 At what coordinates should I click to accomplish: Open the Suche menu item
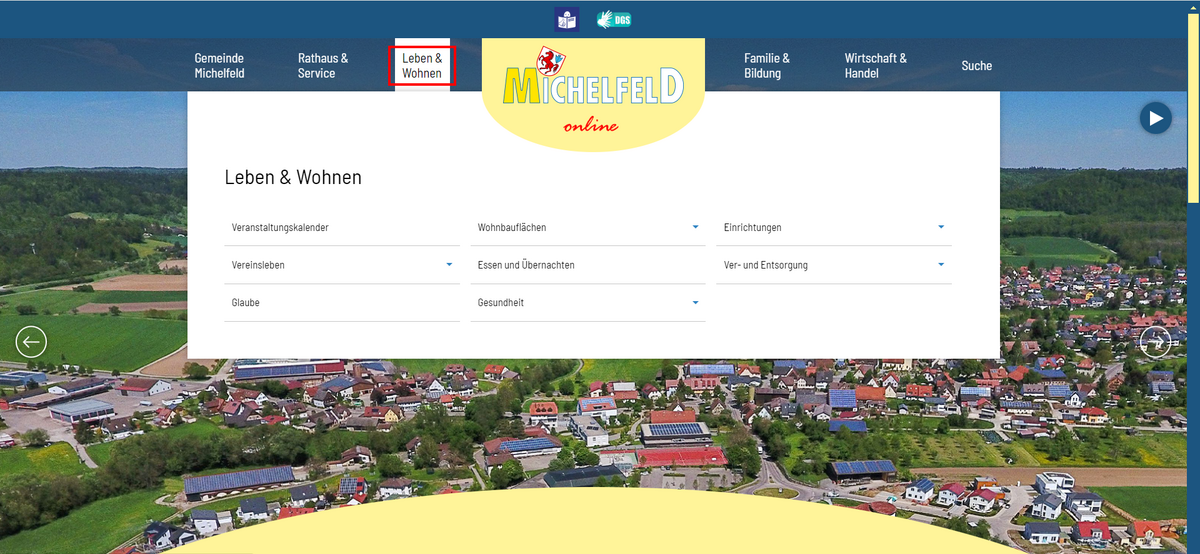coord(977,66)
